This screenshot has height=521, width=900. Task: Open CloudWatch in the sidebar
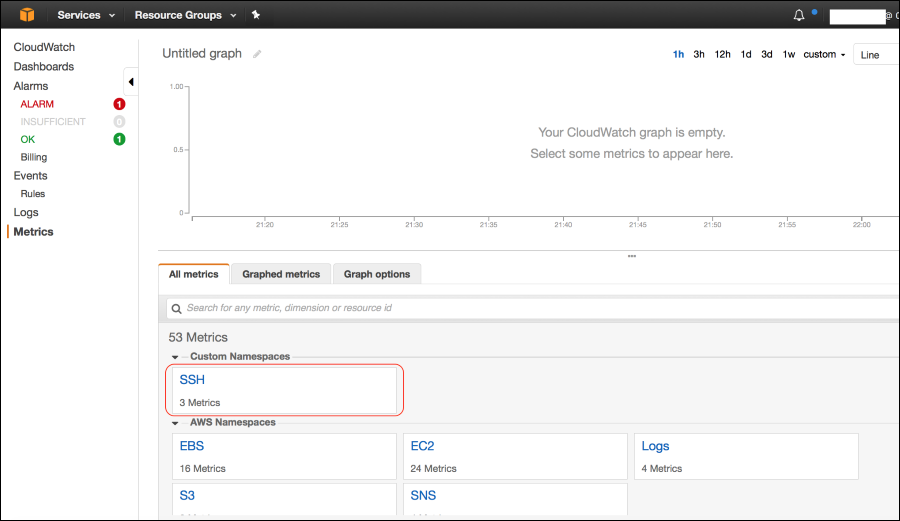44,47
